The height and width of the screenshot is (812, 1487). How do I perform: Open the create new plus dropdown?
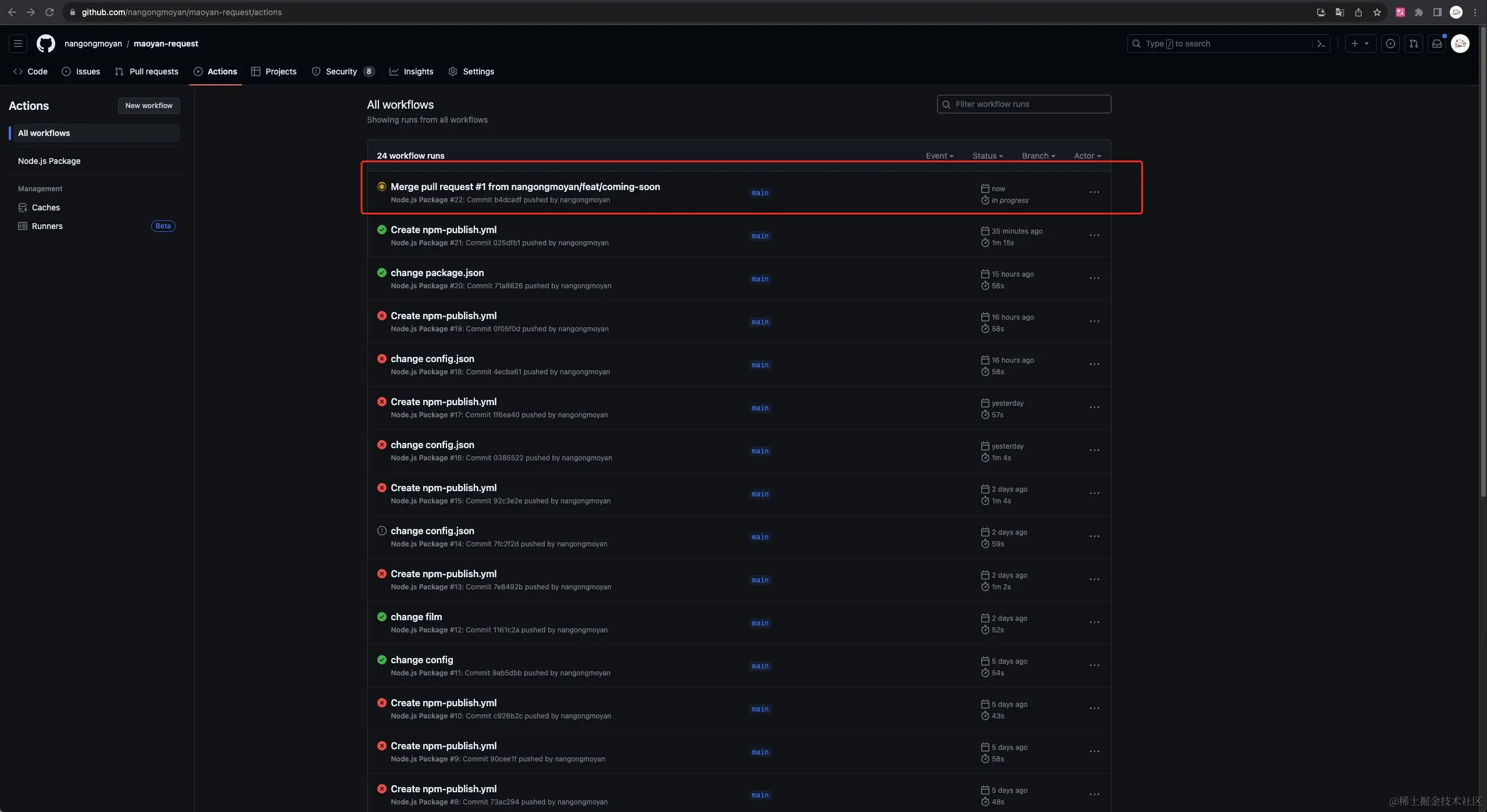[x=1360, y=44]
